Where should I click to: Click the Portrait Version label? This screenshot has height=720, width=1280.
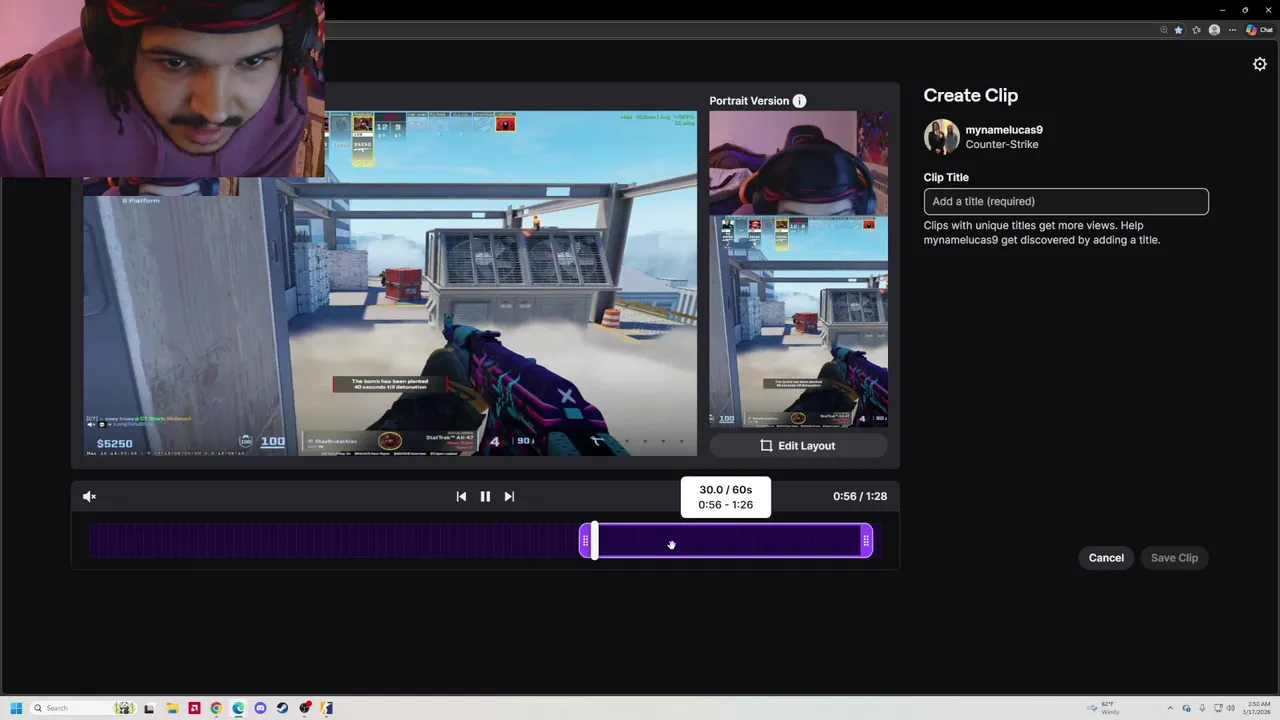(749, 101)
